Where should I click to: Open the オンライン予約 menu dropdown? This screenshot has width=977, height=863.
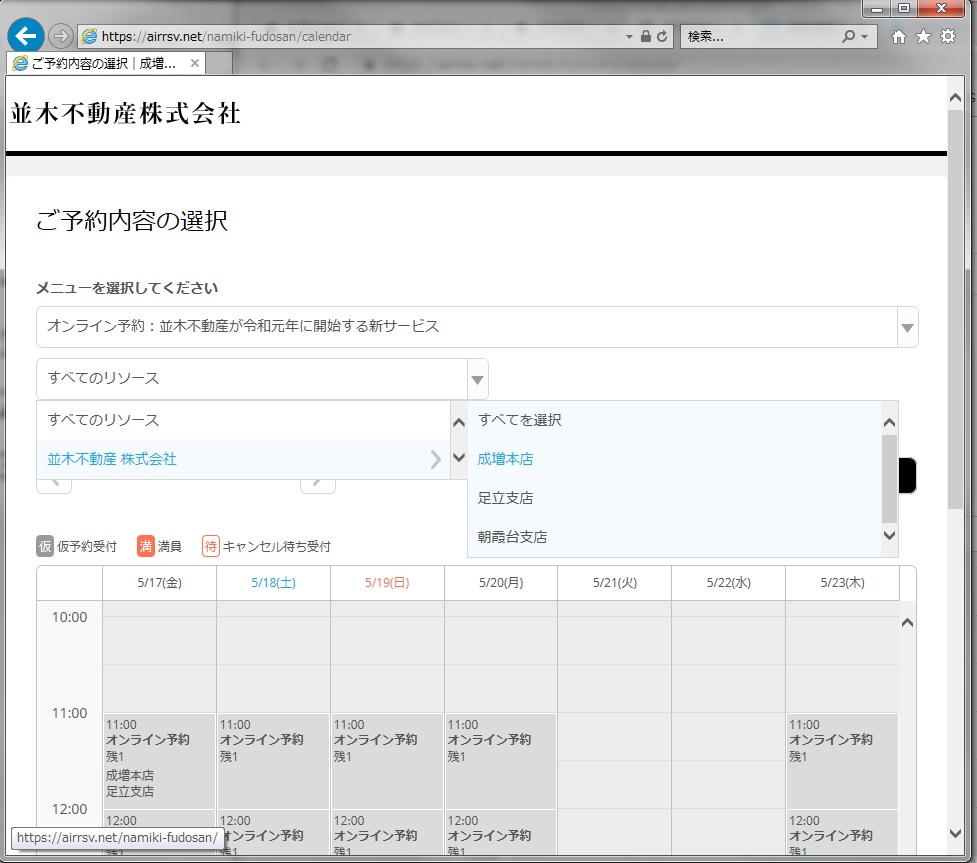point(477,327)
